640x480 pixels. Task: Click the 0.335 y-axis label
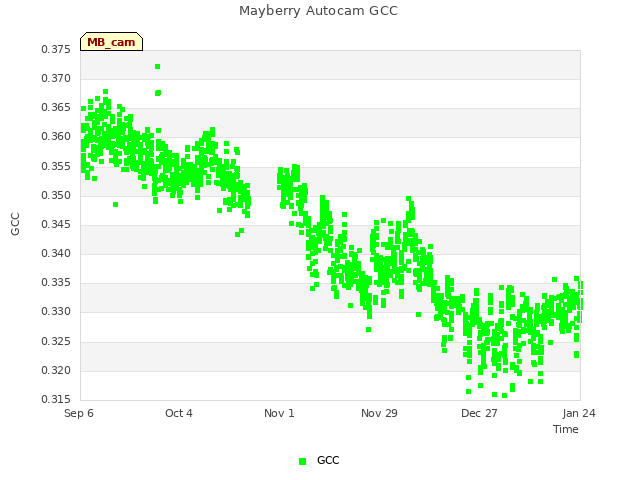(x=56, y=282)
